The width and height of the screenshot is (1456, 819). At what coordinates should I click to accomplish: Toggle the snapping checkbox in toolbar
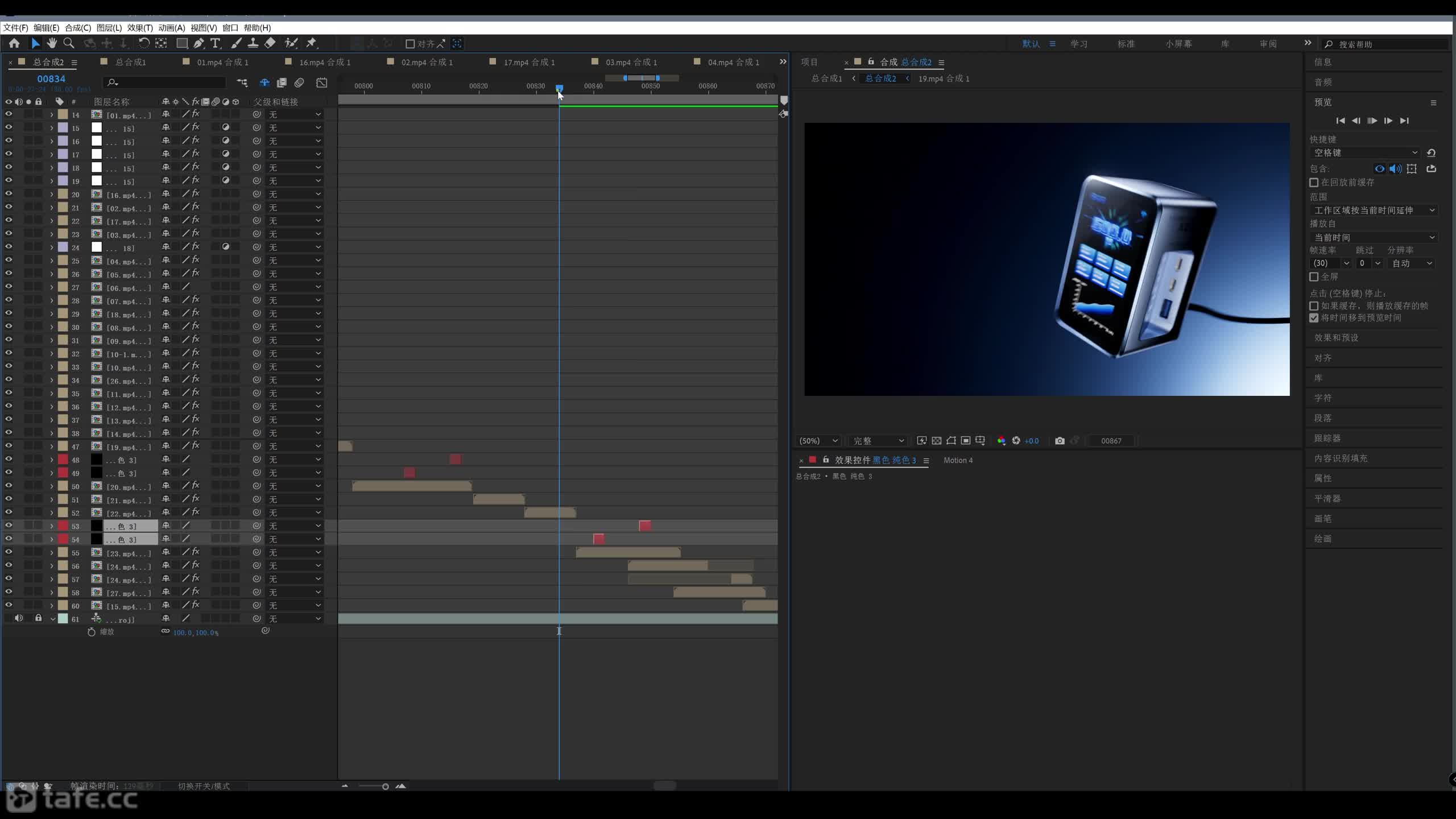(x=409, y=44)
